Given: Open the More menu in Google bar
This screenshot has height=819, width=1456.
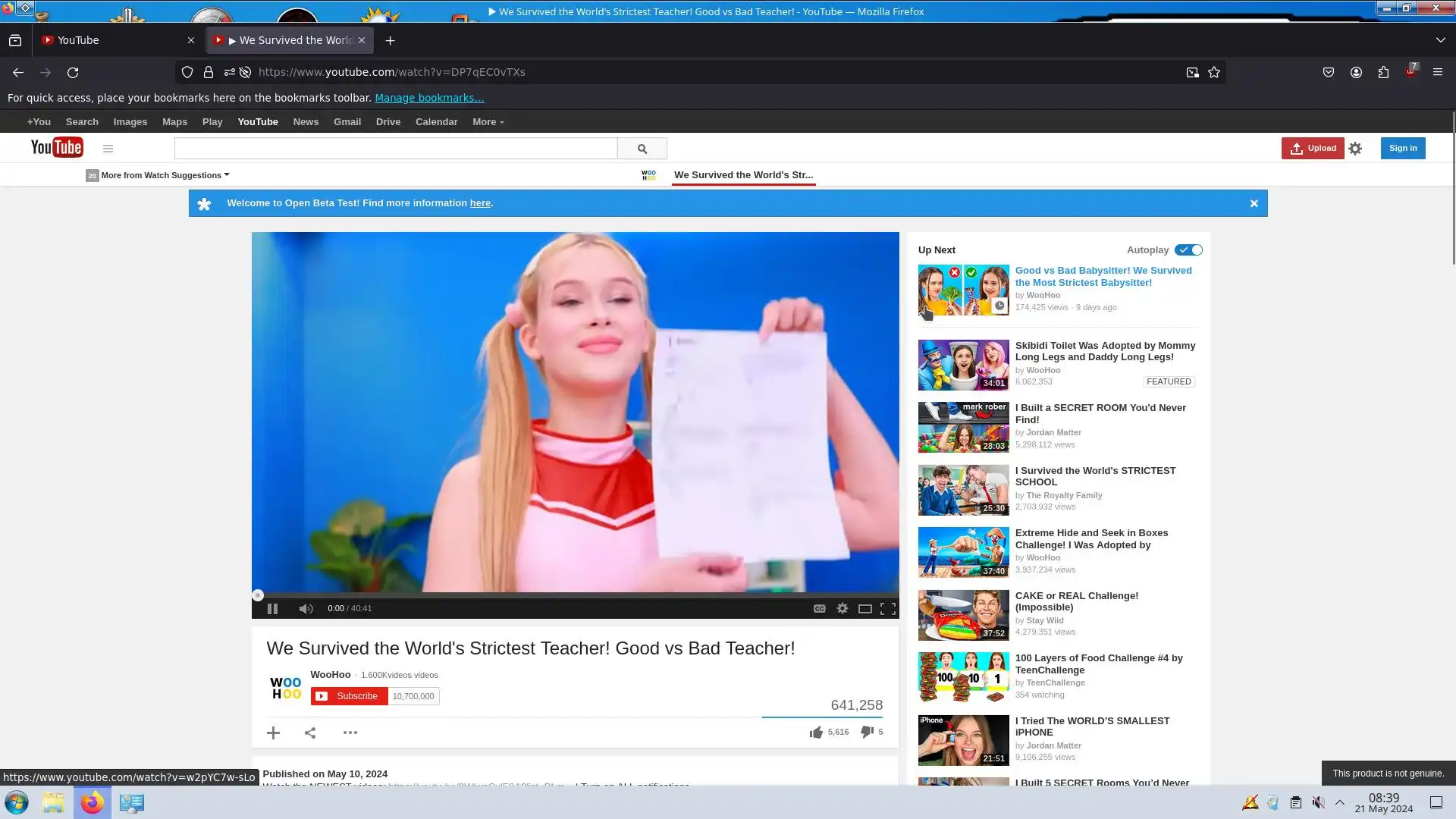Looking at the screenshot, I should point(488,122).
